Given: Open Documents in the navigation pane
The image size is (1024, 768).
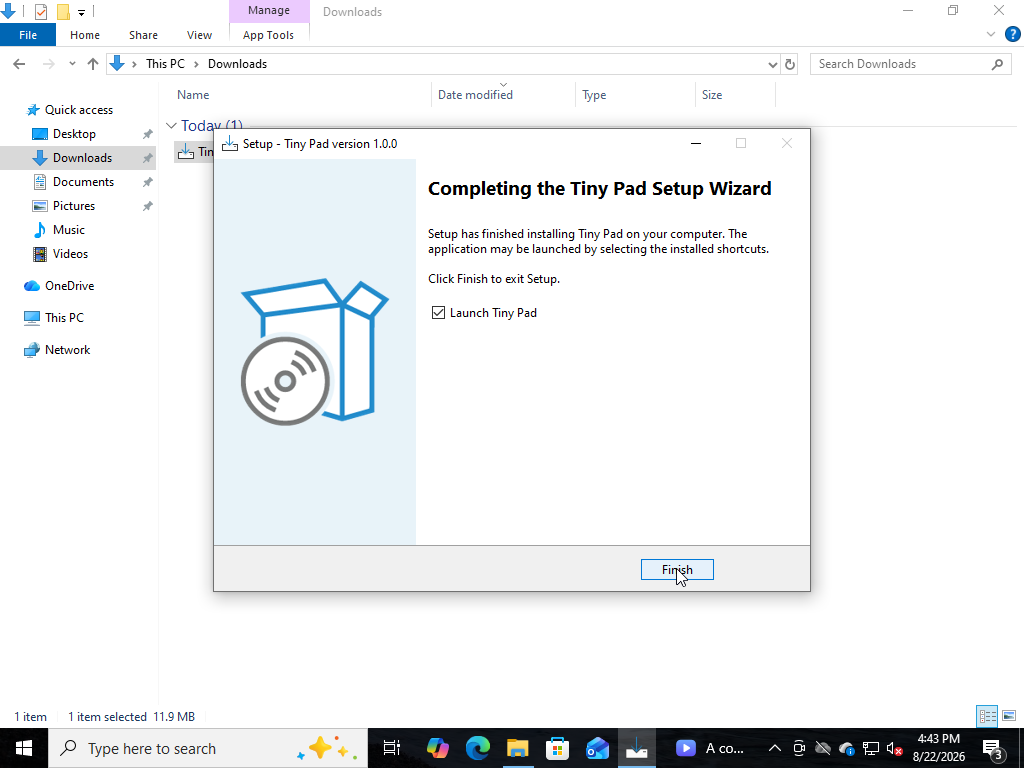Looking at the screenshot, I should [x=83, y=182].
